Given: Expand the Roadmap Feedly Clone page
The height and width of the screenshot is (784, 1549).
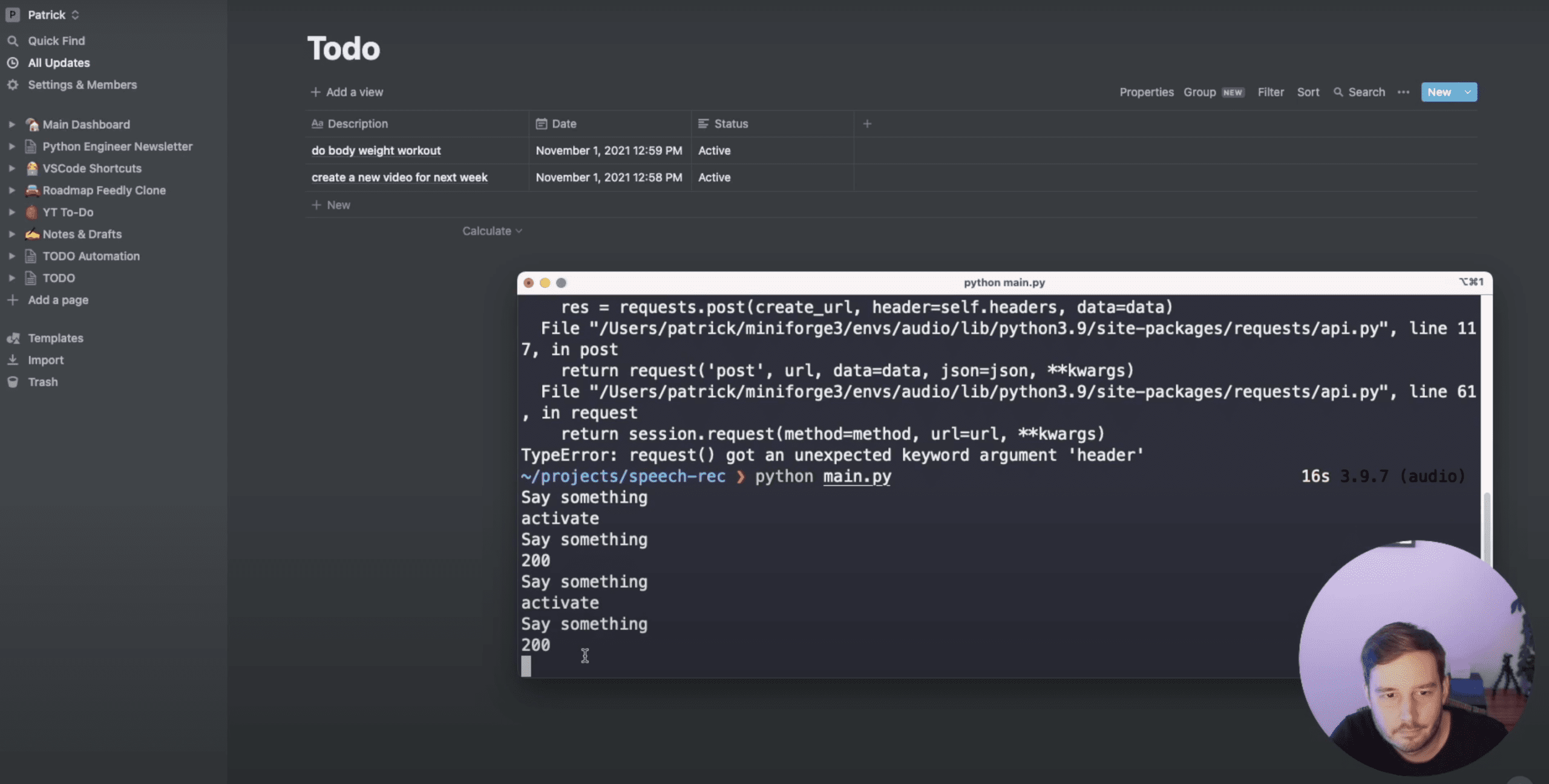Looking at the screenshot, I should coord(11,190).
